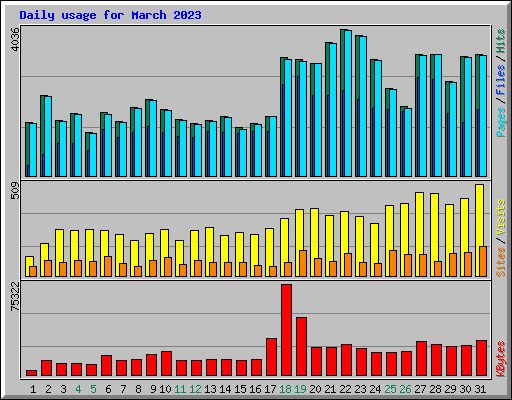Select the cyan Files bar for day 2

(48, 136)
